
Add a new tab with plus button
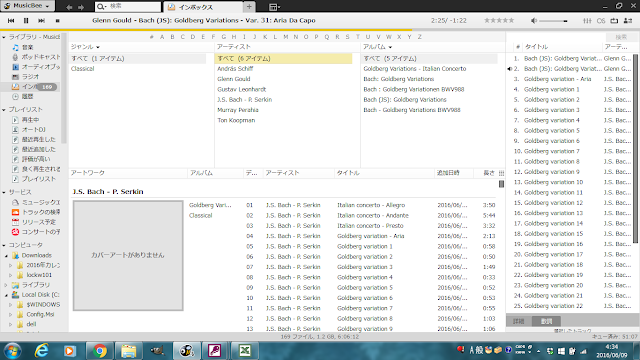pyautogui.click(x=249, y=7)
